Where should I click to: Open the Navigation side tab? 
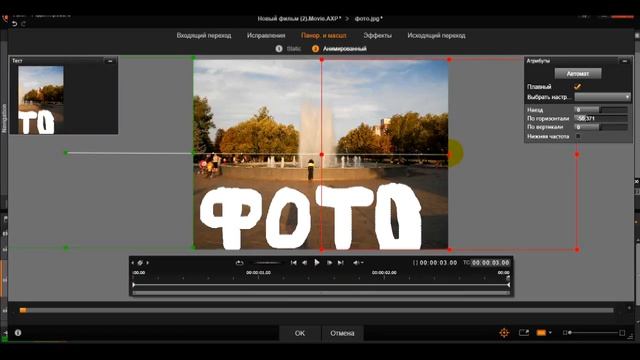pos(4,118)
